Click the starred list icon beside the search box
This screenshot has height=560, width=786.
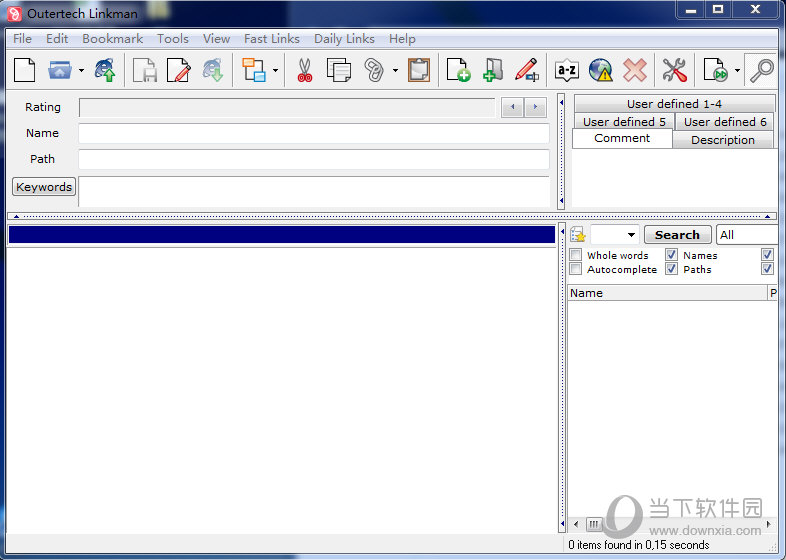(x=578, y=234)
